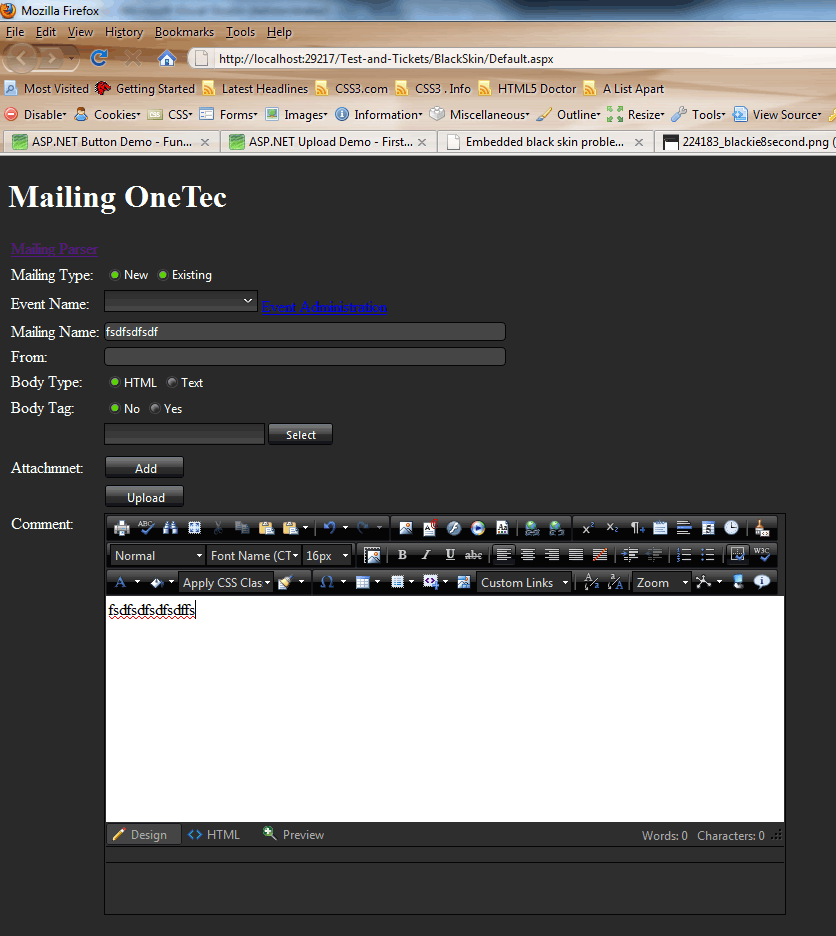Select Existing mailing type radio
This screenshot has height=936, width=836.
pos(162,275)
